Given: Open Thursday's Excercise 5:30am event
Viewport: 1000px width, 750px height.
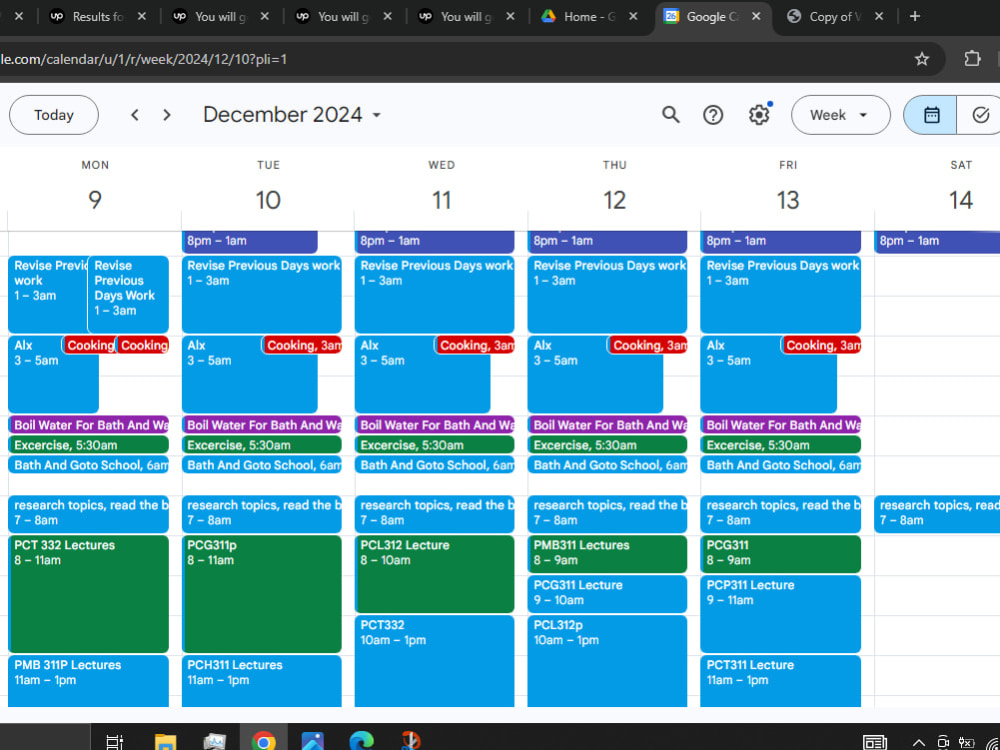Looking at the screenshot, I should 607,445.
